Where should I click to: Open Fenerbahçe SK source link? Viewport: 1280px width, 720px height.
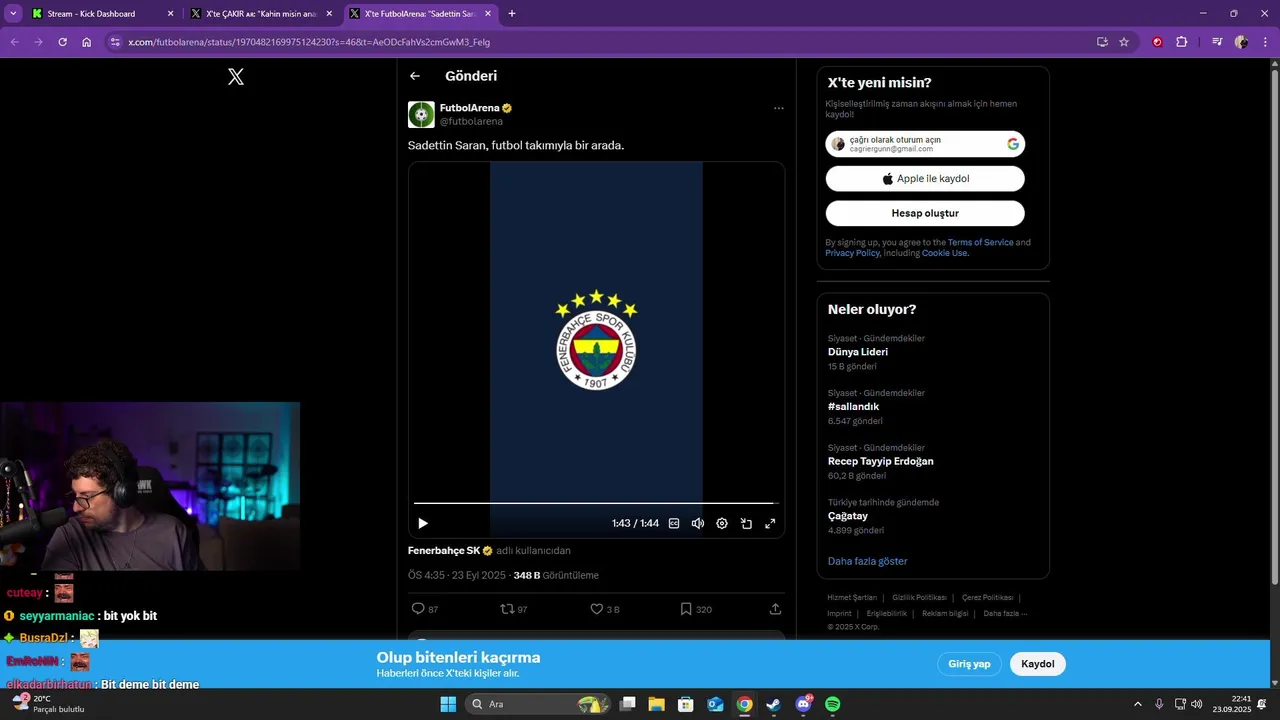pos(444,551)
